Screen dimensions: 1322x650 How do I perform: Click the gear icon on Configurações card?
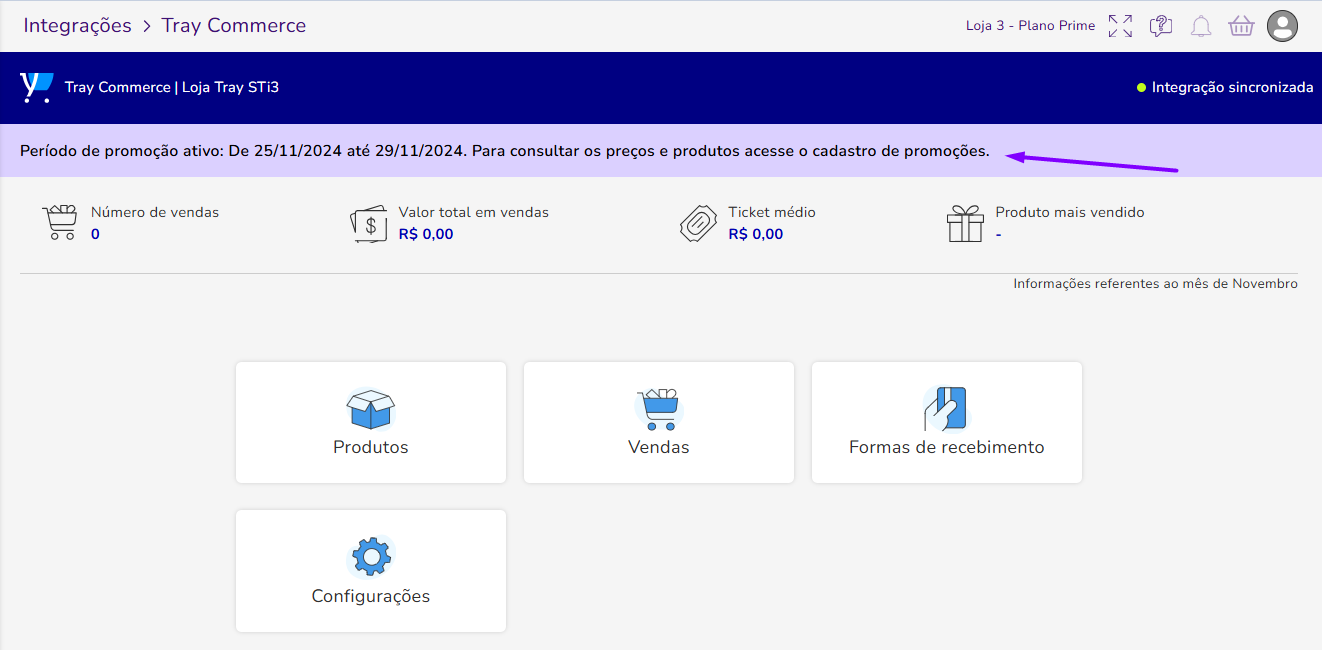pyautogui.click(x=371, y=558)
